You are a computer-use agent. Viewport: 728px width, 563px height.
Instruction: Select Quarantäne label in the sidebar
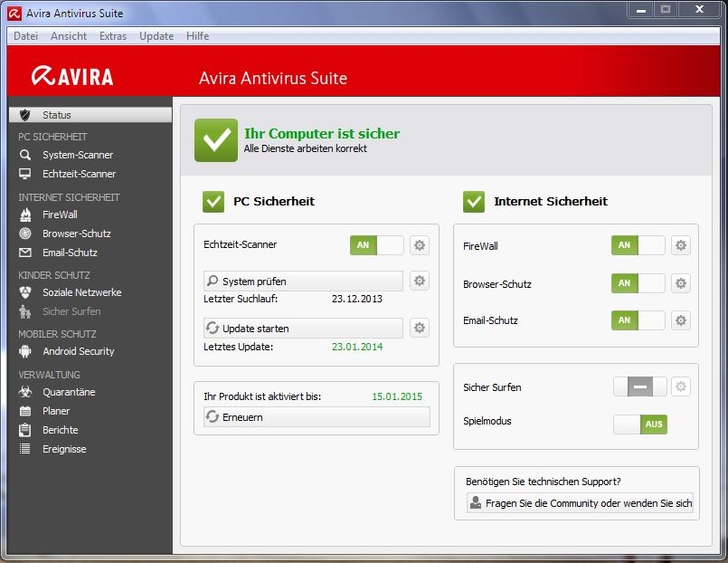[69, 392]
